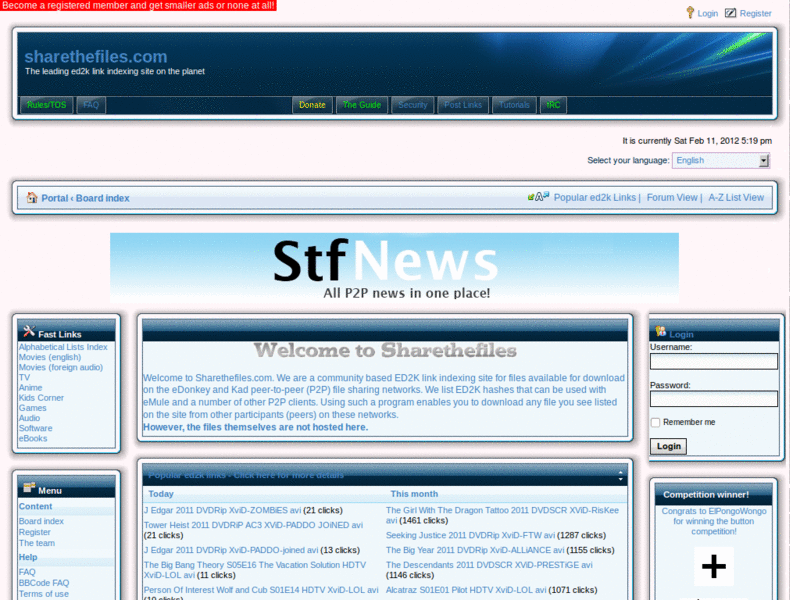This screenshot has height=600, width=800.
Task: Click the plus icon under Competition winner
Action: click(714, 566)
